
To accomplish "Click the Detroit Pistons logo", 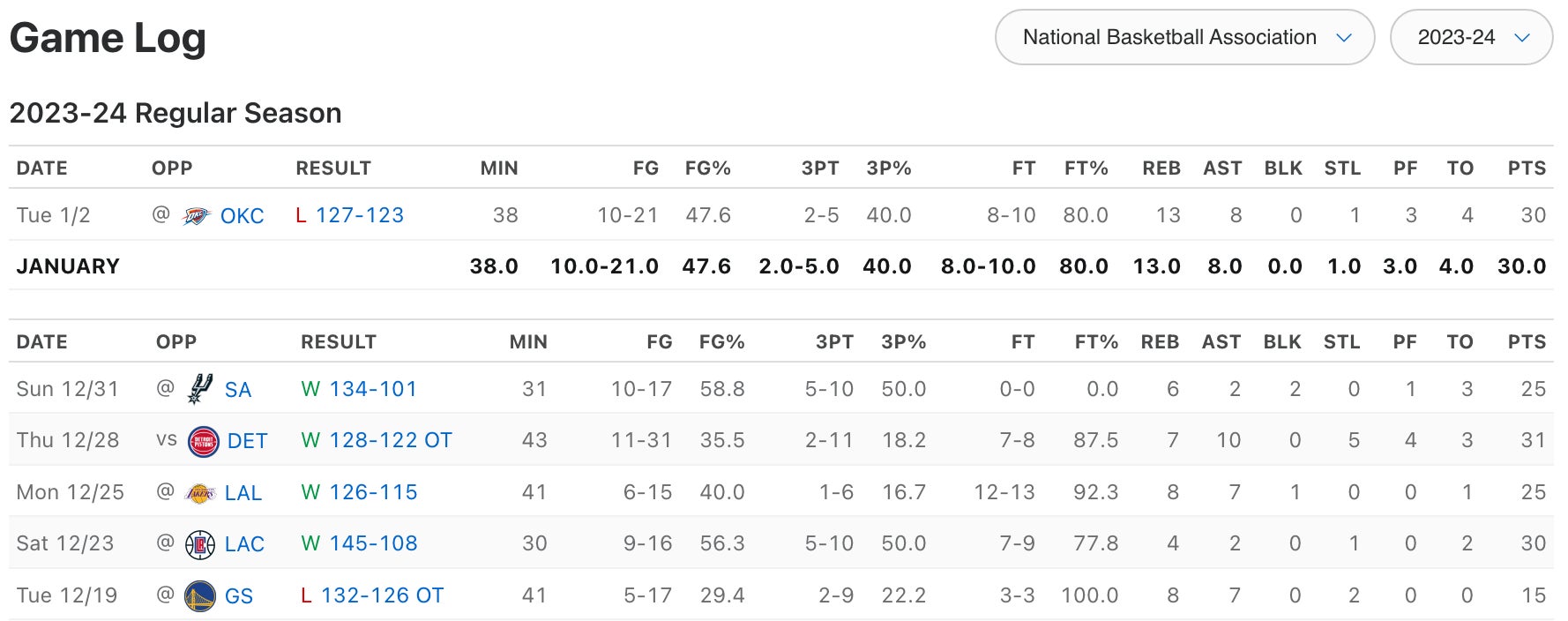I will 204,440.
